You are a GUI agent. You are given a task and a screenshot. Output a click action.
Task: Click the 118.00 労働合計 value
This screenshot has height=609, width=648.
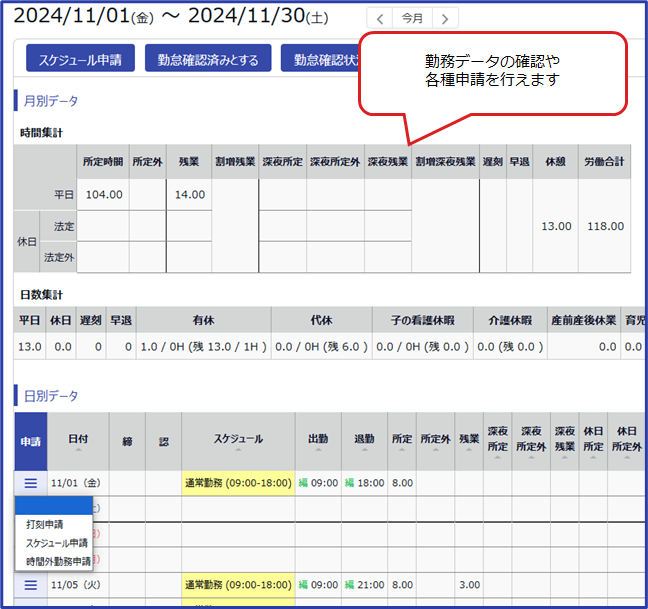605,226
